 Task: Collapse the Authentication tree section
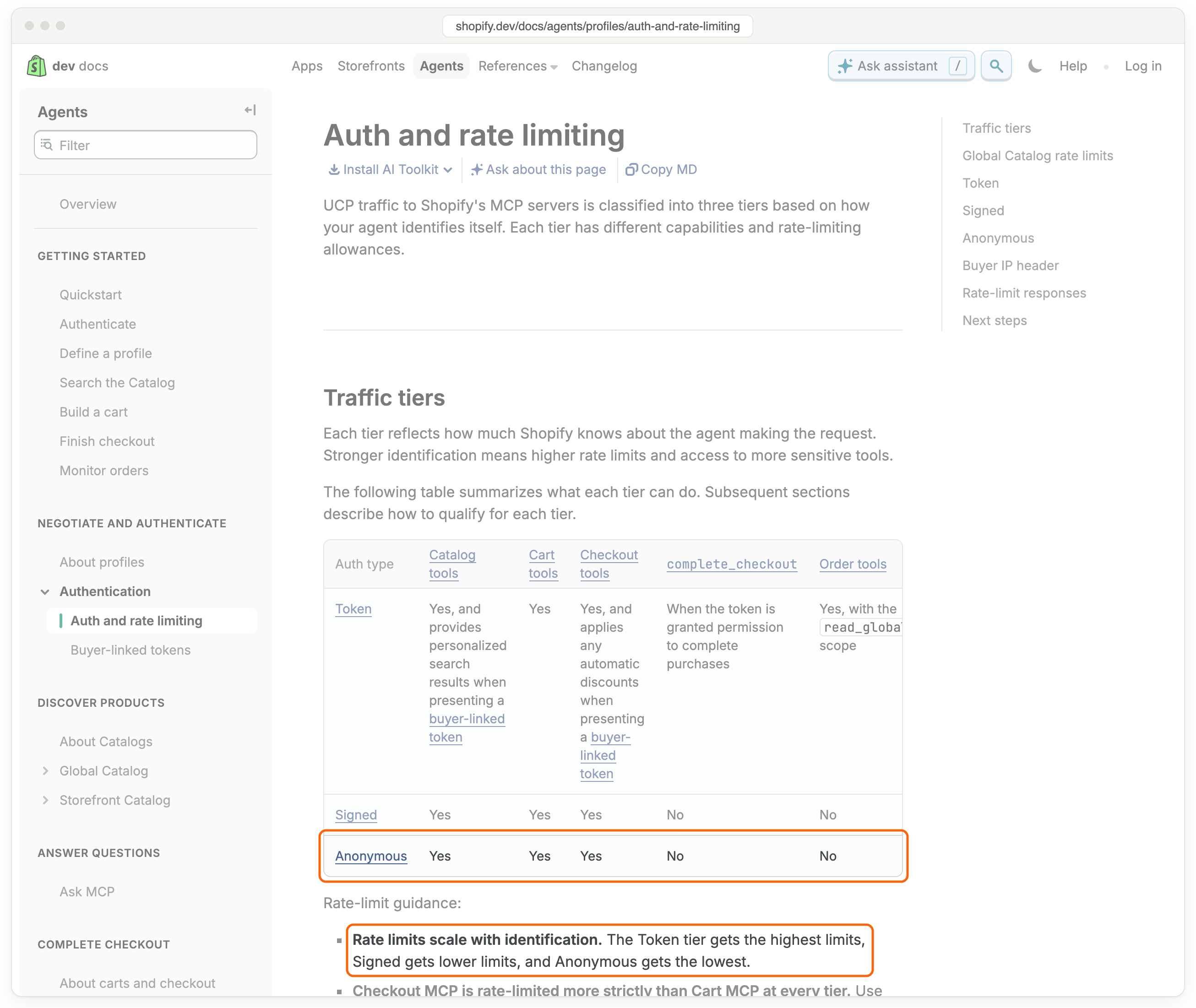(x=45, y=591)
